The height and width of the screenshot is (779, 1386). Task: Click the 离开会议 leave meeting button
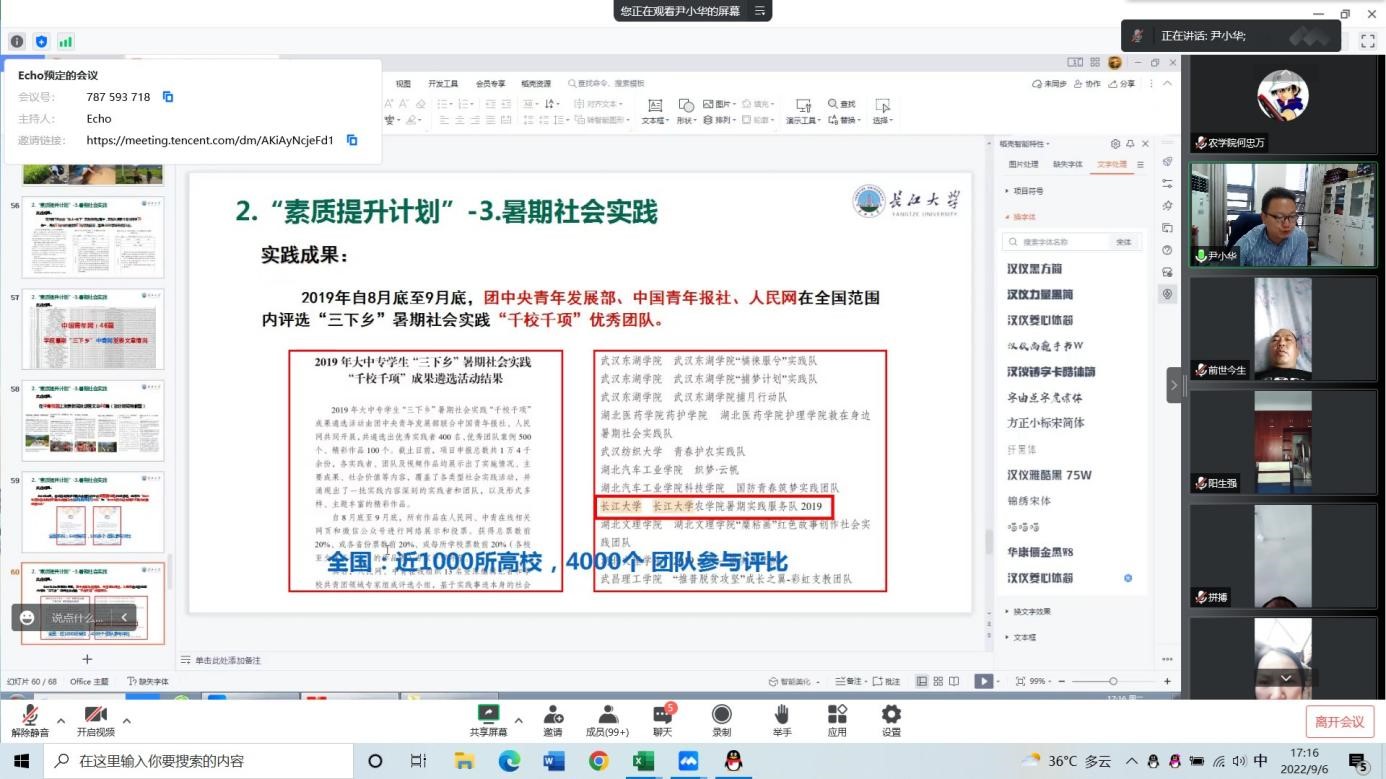pos(1338,722)
